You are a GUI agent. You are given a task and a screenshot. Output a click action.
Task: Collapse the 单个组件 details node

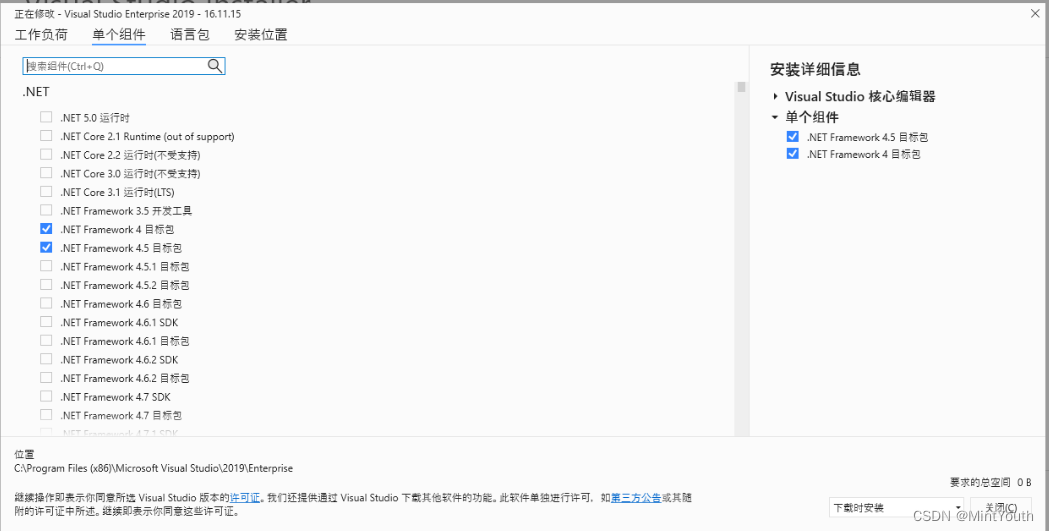pyautogui.click(x=775, y=117)
